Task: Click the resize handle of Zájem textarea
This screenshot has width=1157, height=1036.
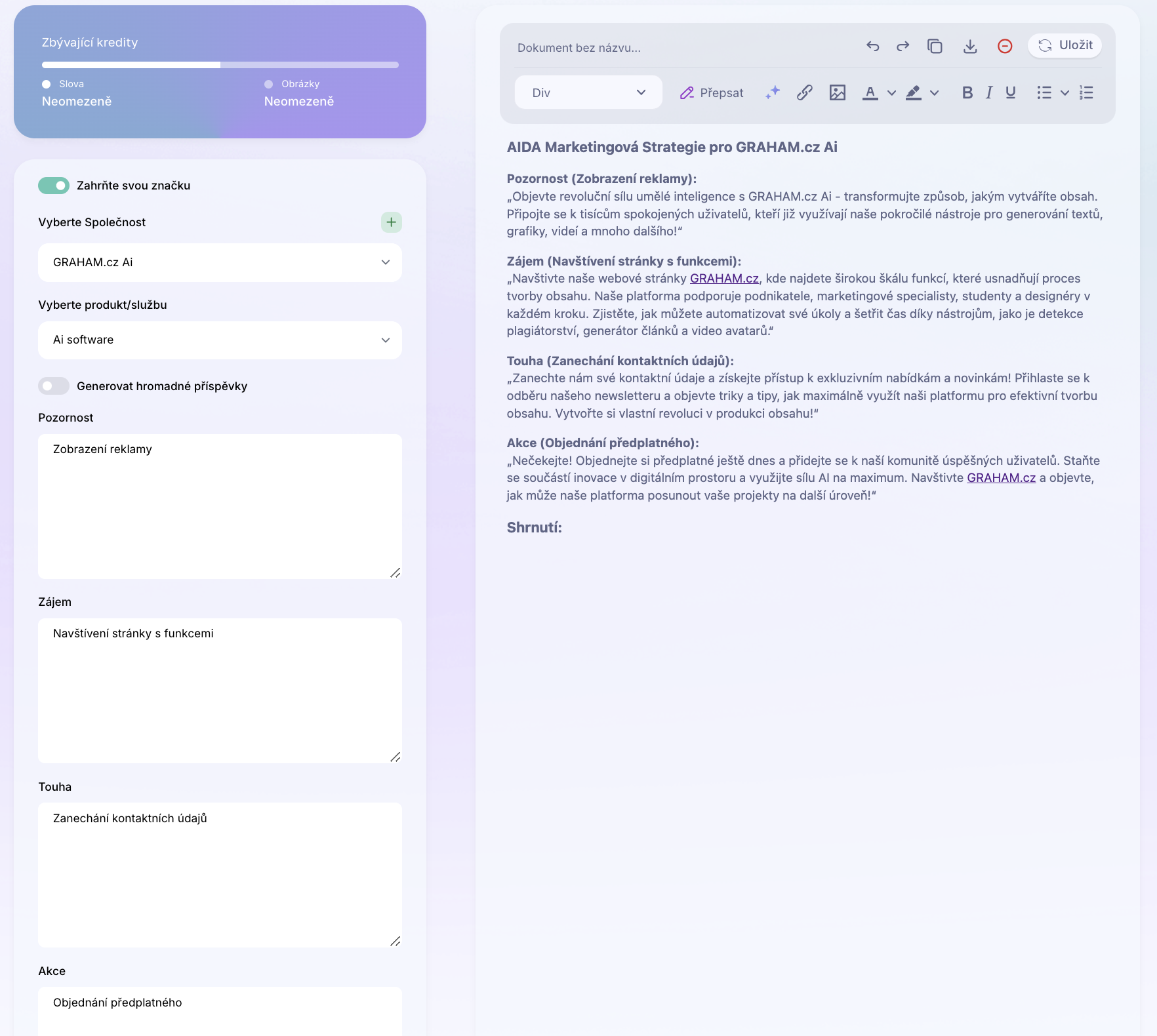Action: (x=396, y=757)
